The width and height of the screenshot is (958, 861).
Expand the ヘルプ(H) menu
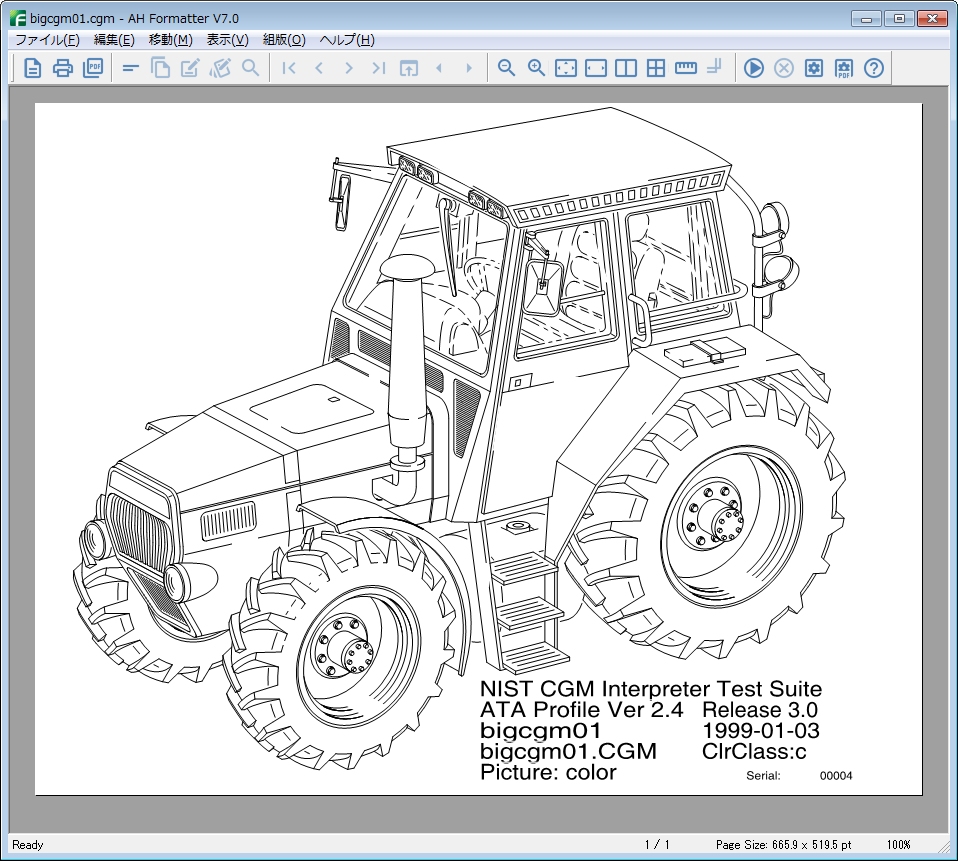(x=347, y=40)
